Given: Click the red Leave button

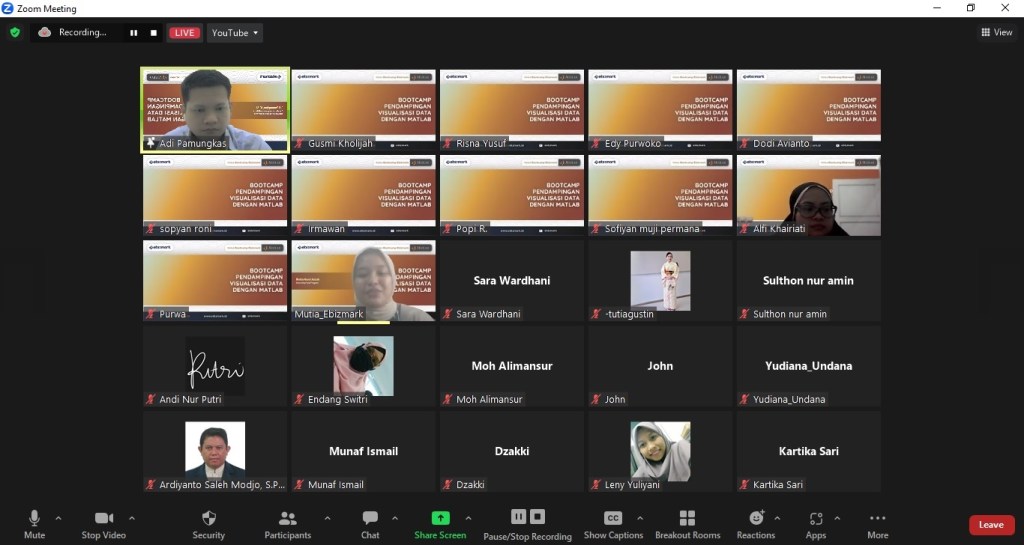Looking at the screenshot, I should coord(990,525).
